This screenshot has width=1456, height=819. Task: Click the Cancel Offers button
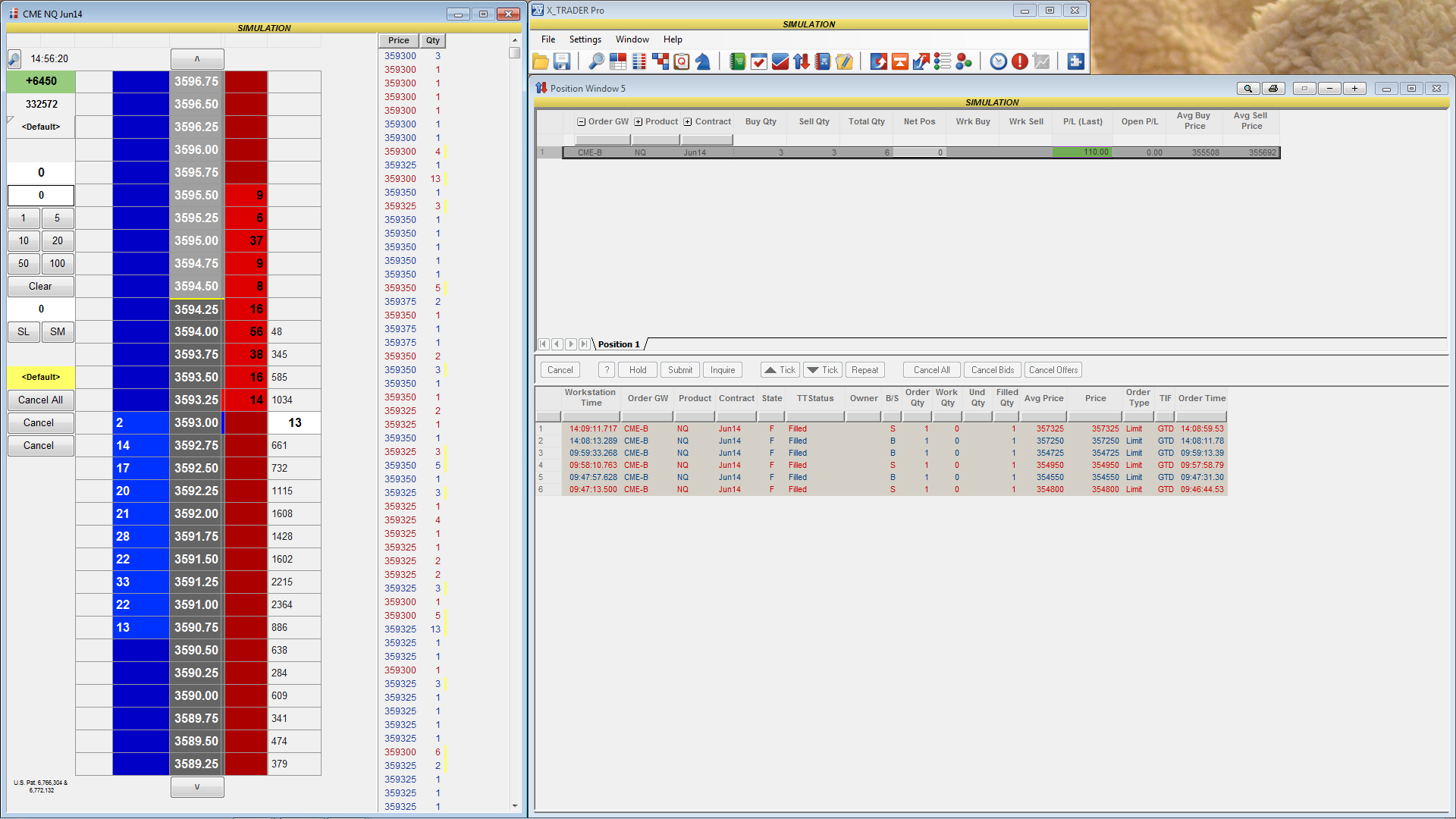point(1053,370)
